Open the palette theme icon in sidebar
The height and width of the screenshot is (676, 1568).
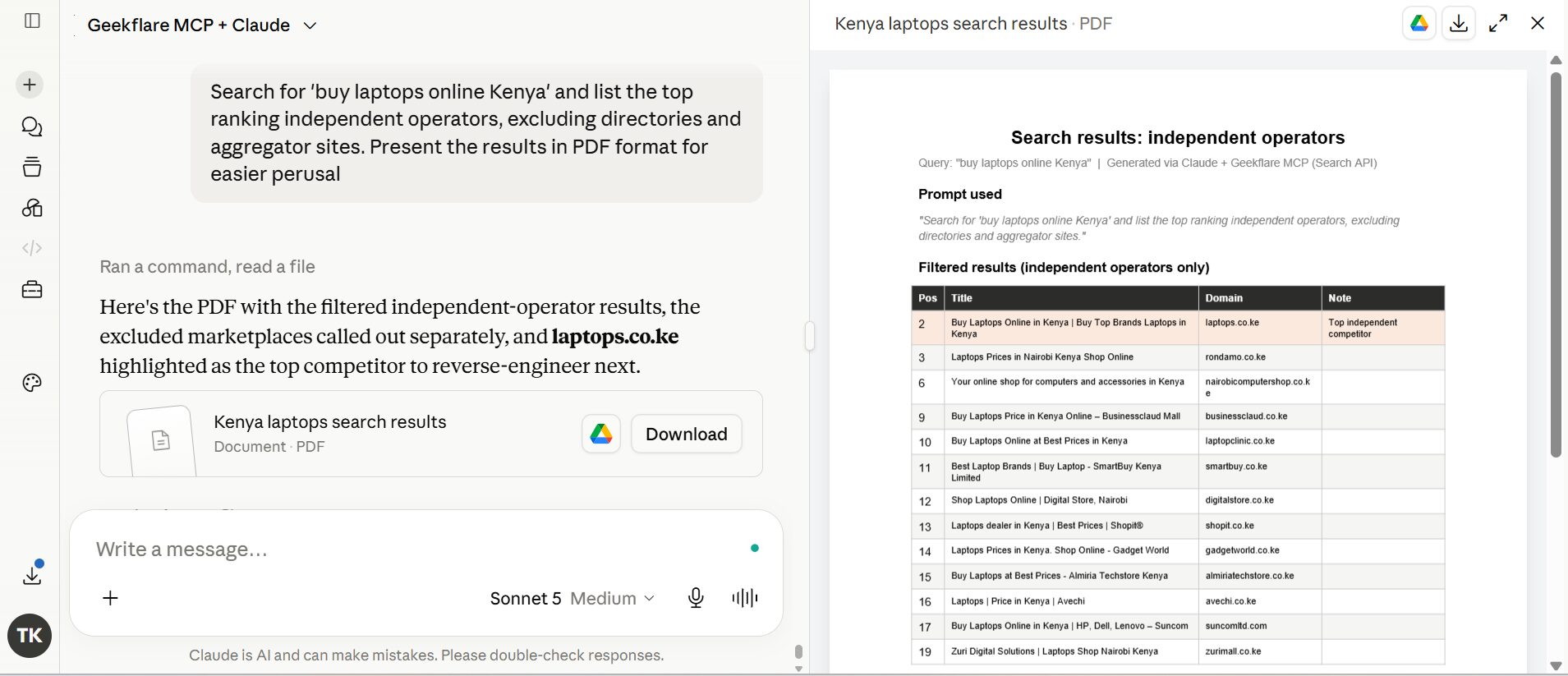[32, 383]
